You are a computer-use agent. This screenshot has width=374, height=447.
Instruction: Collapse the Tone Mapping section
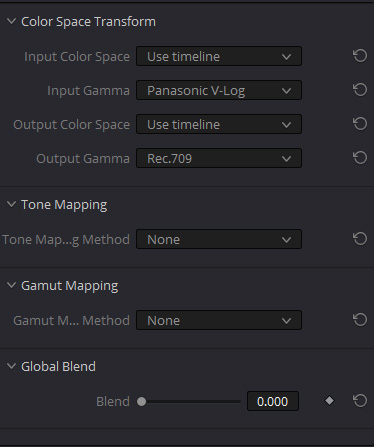tap(11, 204)
